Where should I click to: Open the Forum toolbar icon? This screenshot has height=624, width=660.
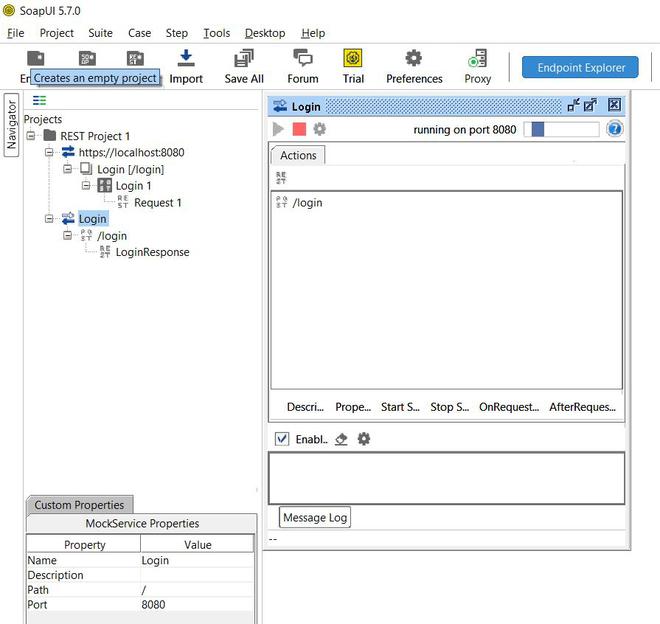pos(303,58)
